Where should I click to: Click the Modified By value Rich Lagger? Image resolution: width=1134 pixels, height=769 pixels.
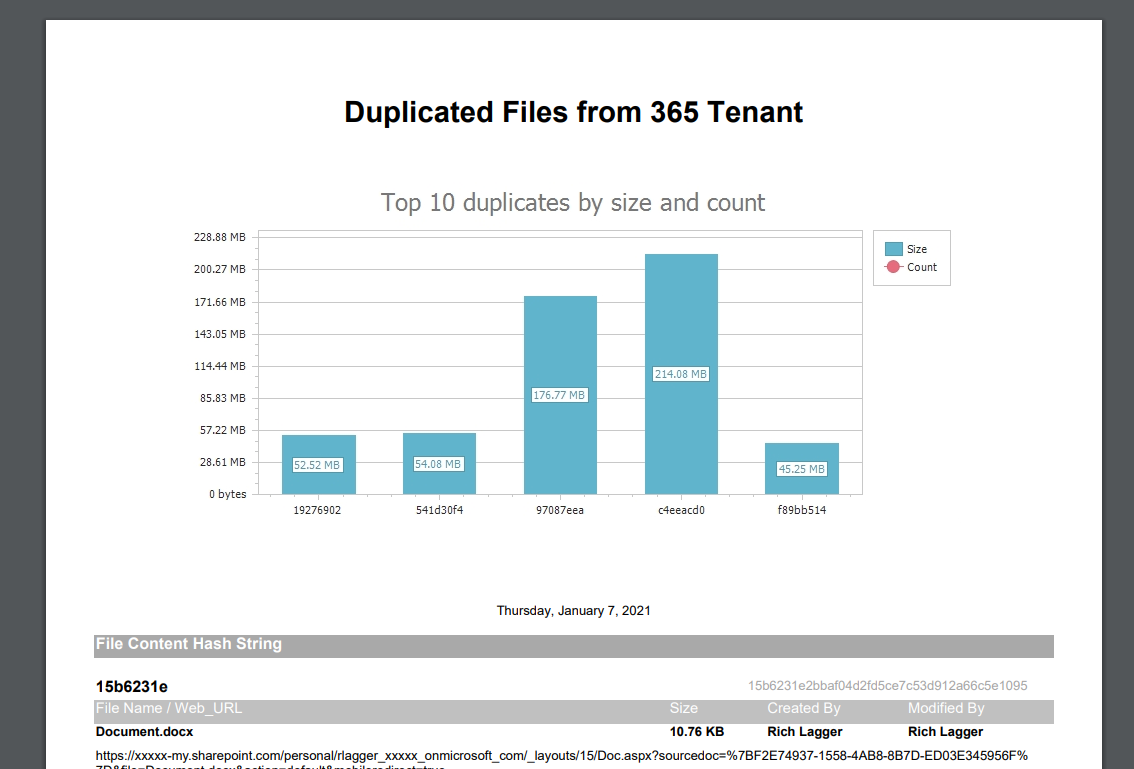click(x=945, y=731)
